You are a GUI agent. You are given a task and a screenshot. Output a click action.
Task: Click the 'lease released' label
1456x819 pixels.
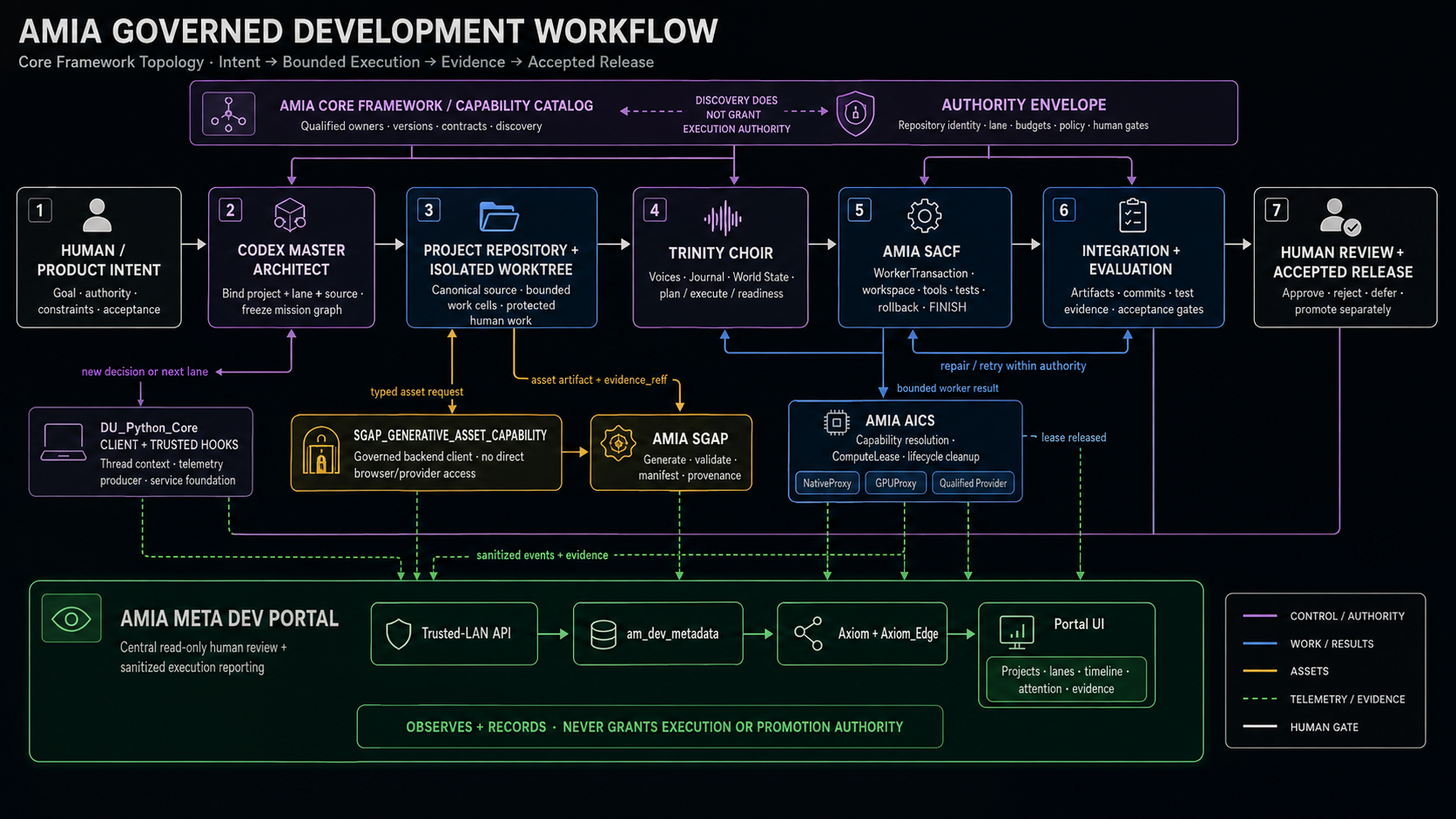tap(1074, 438)
